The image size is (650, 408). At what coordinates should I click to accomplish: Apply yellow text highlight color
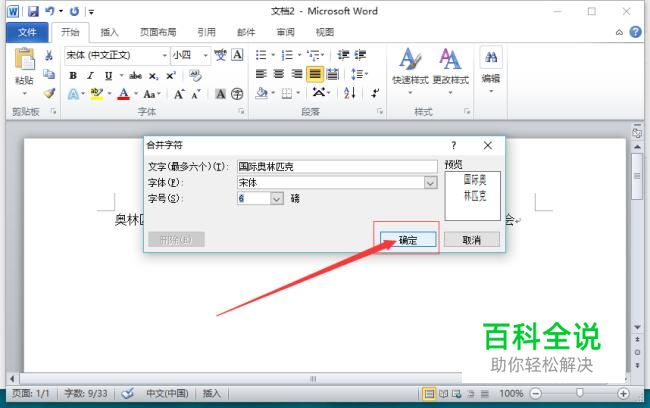pos(97,94)
